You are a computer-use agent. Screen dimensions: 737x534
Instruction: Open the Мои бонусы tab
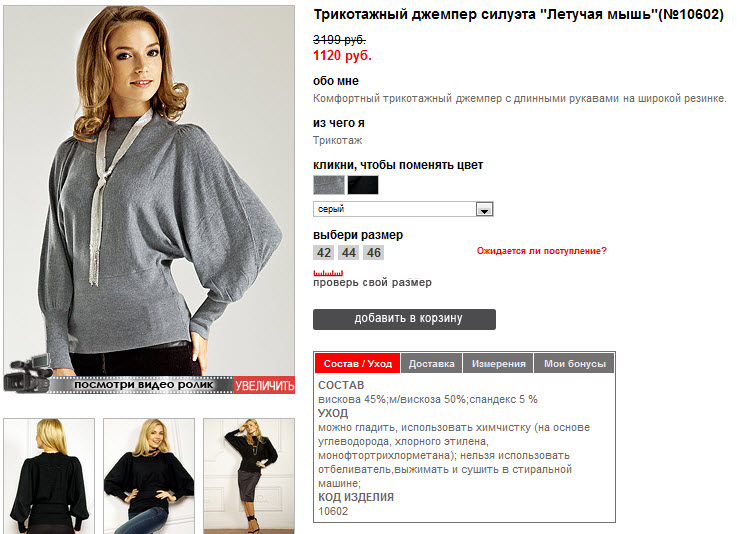(574, 364)
